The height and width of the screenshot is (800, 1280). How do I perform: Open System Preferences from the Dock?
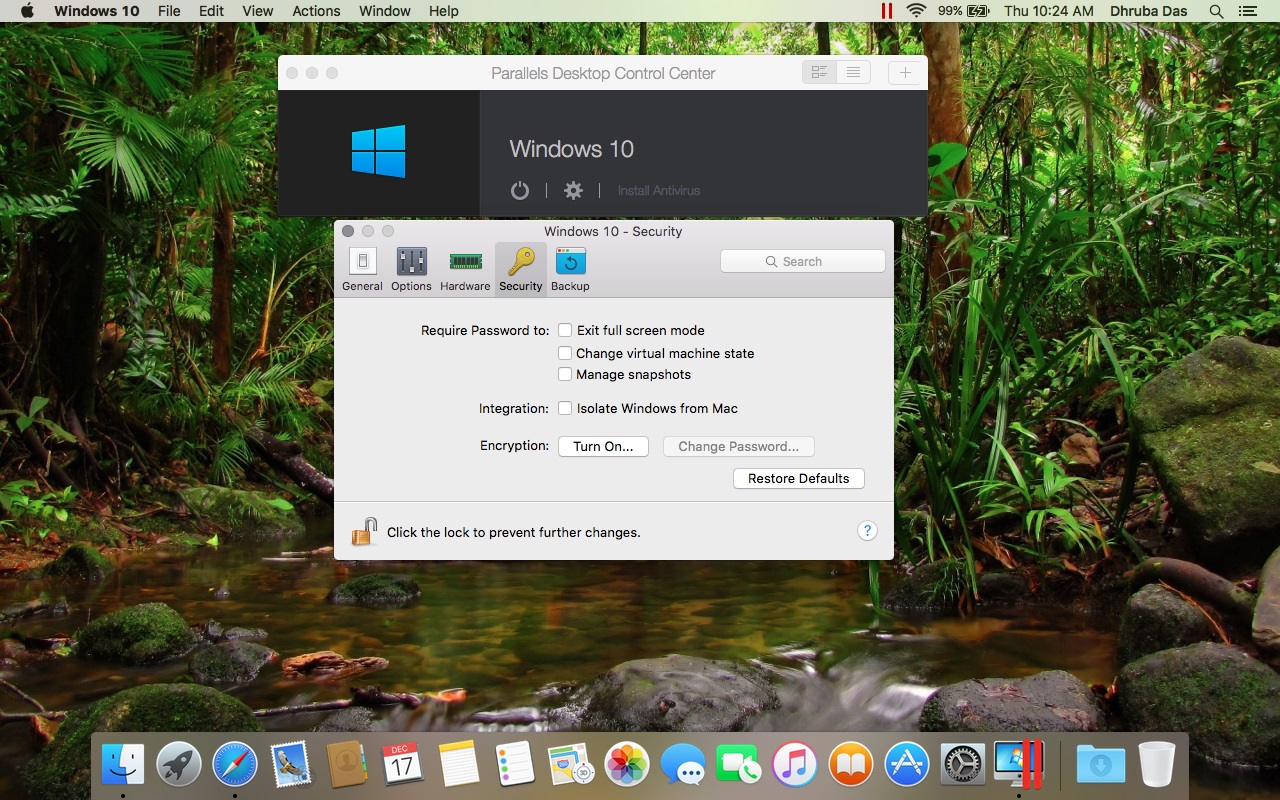coord(963,765)
